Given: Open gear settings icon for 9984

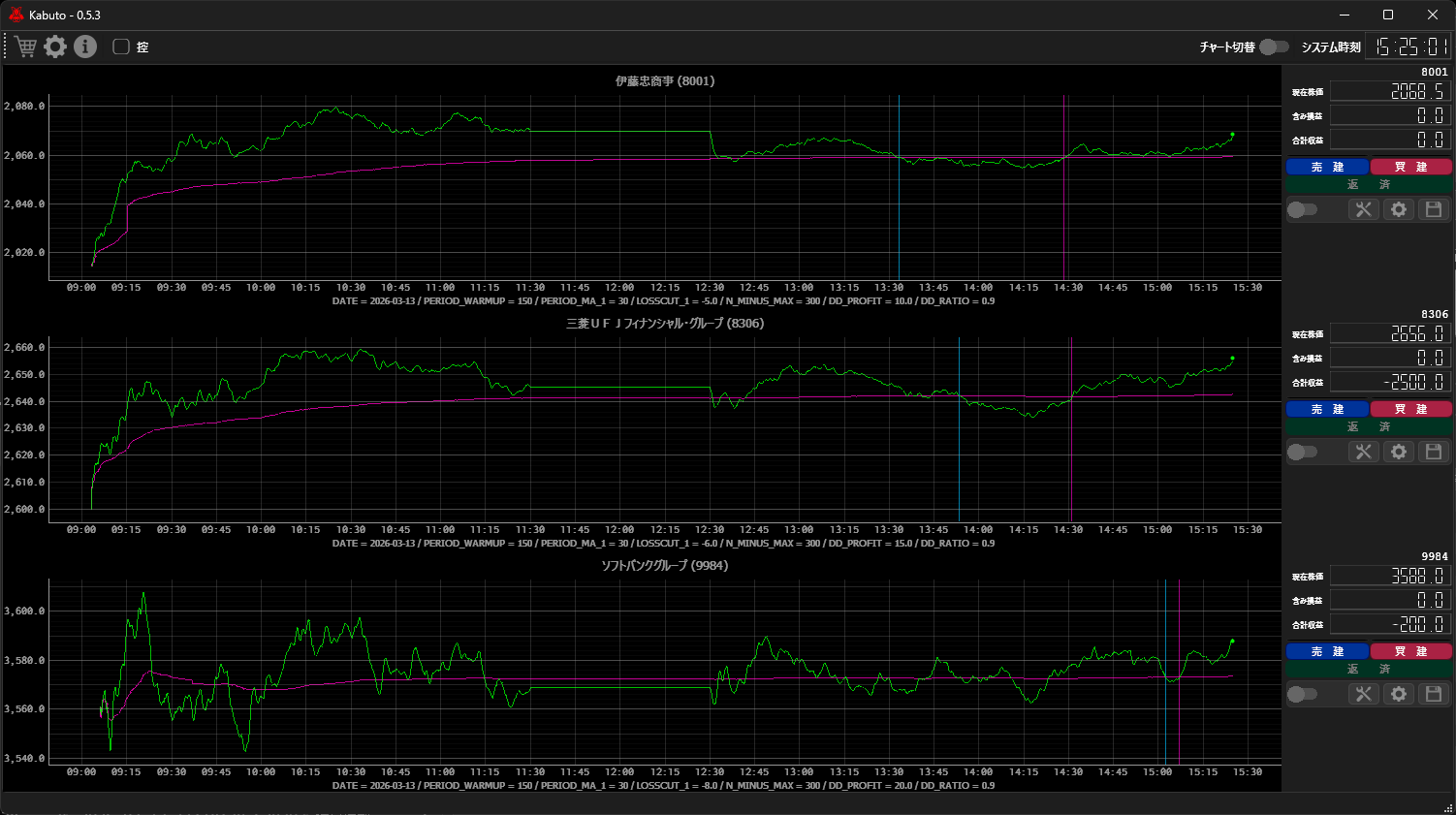Looking at the screenshot, I should click(1399, 694).
